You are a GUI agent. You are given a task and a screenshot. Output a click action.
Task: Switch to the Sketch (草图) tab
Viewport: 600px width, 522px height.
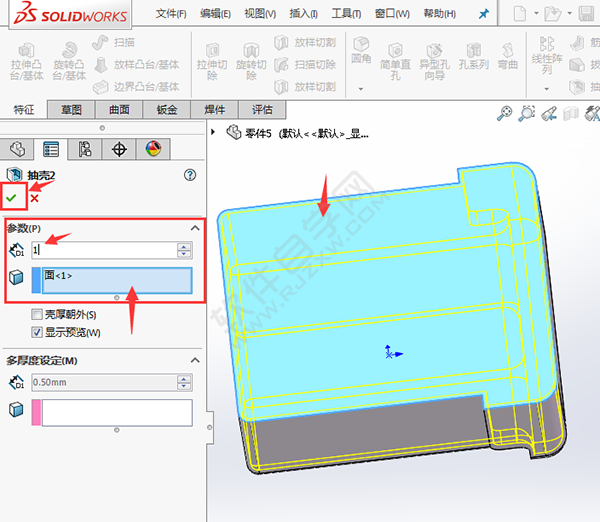tap(71, 110)
